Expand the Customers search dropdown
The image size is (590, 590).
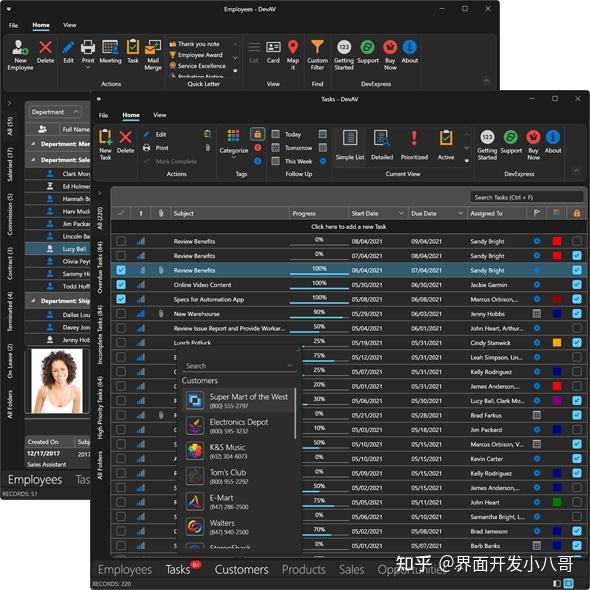pos(290,365)
